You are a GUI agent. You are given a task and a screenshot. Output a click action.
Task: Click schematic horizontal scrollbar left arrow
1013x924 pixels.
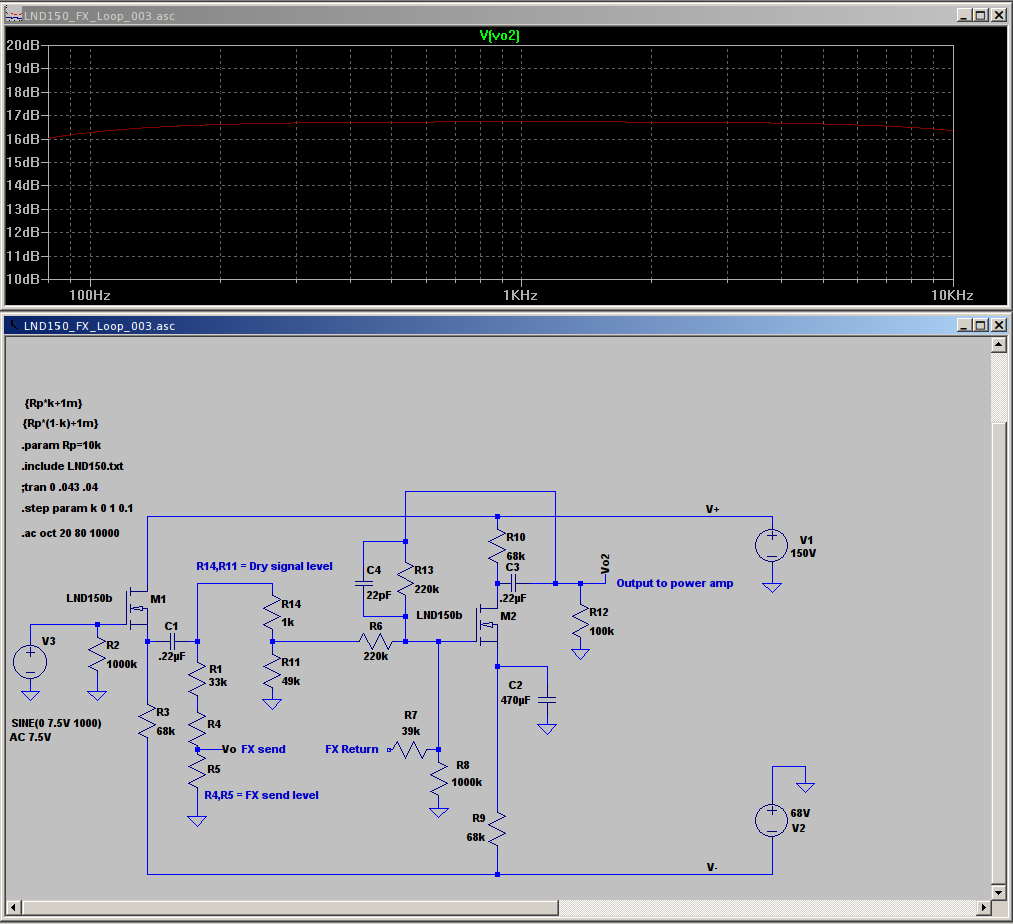pos(14,908)
